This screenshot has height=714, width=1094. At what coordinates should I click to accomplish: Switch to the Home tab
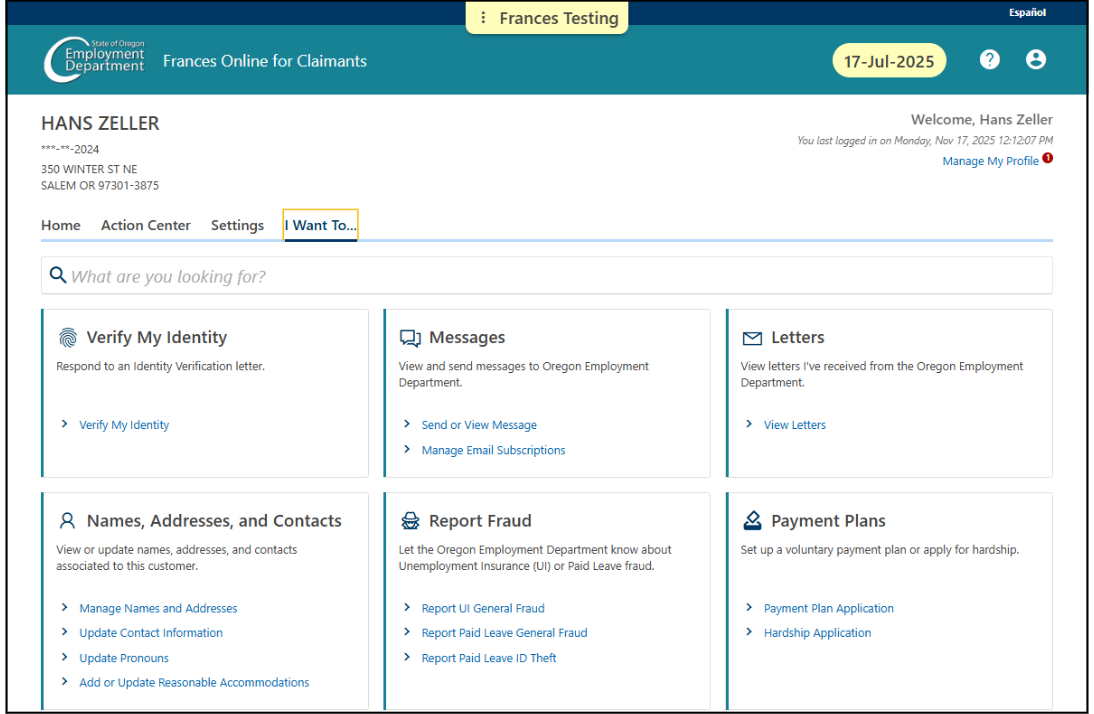pos(61,225)
